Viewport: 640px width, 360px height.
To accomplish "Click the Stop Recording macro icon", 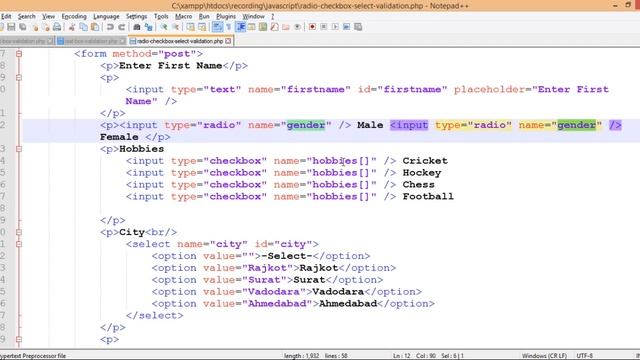I will 323,27.
